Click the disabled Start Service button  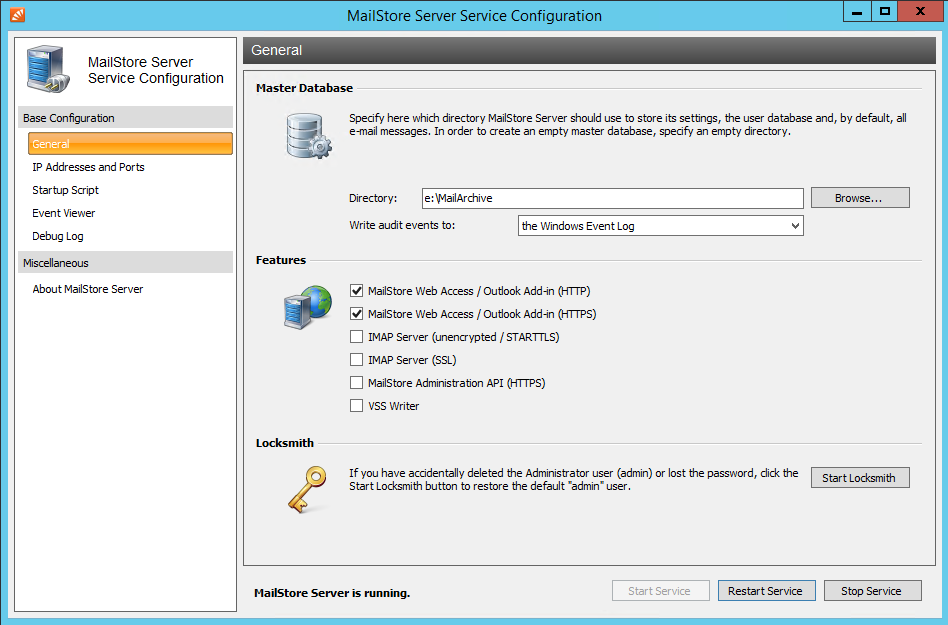point(660,591)
